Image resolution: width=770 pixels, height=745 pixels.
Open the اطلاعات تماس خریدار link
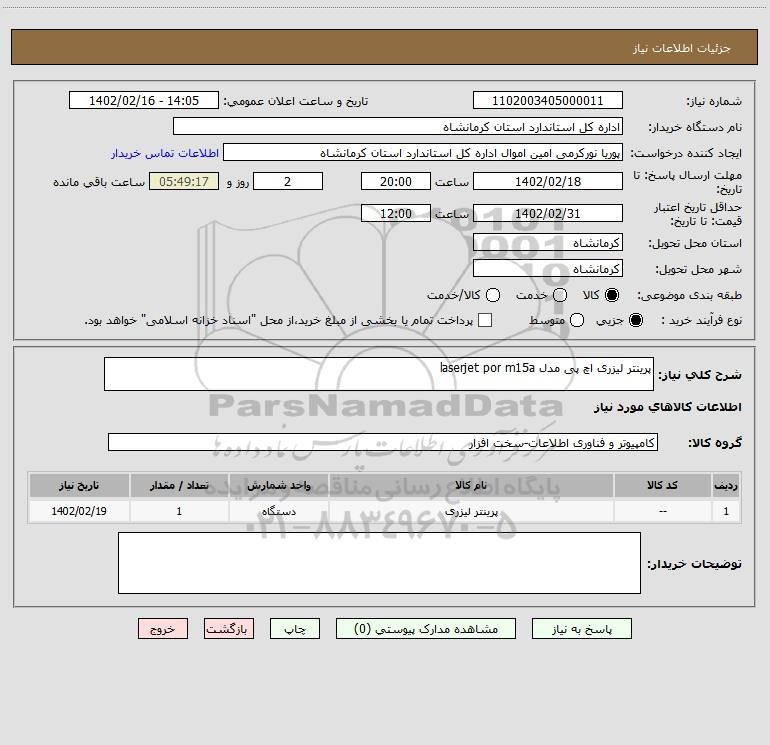(x=165, y=153)
